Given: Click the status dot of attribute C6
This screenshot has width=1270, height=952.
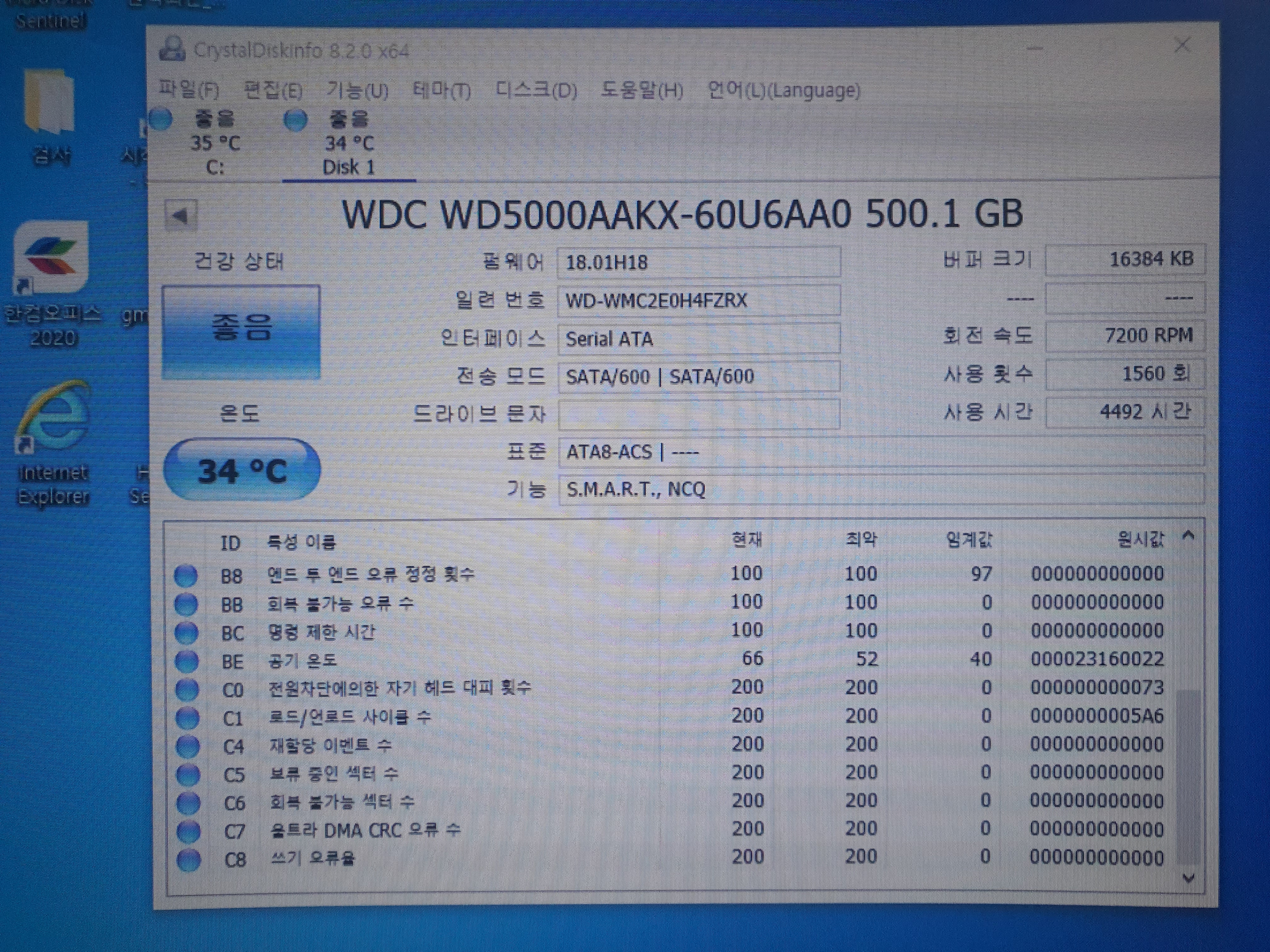Looking at the screenshot, I should pos(188,803).
